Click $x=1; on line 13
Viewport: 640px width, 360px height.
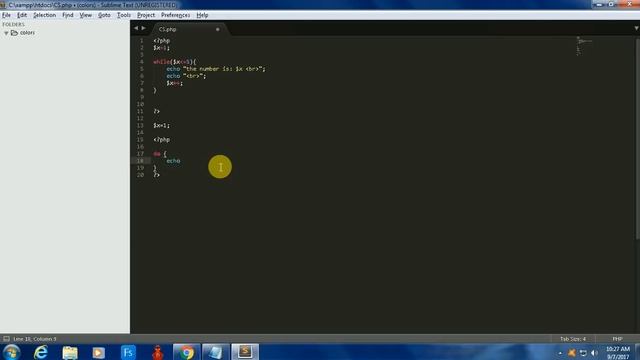pyautogui.click(x=162, y=125)
